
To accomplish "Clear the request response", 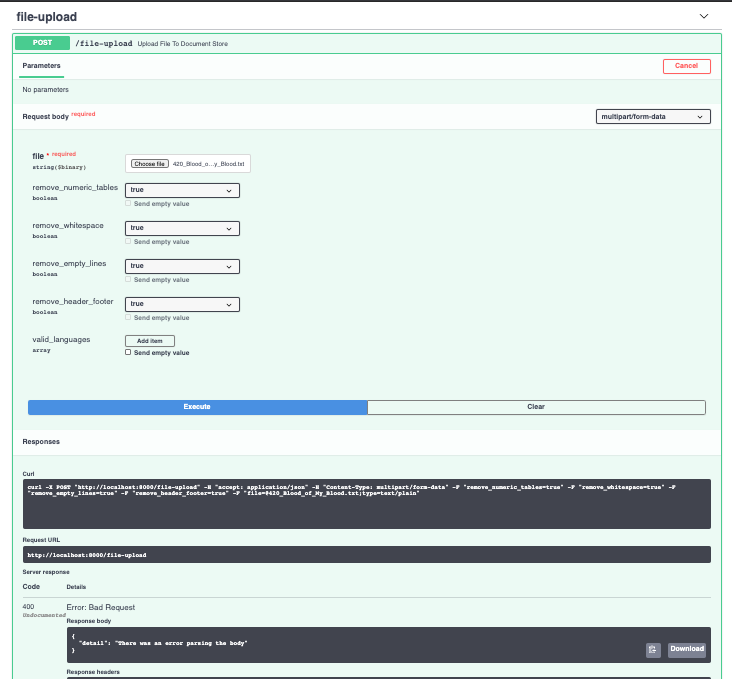I will tap(536, 407).
